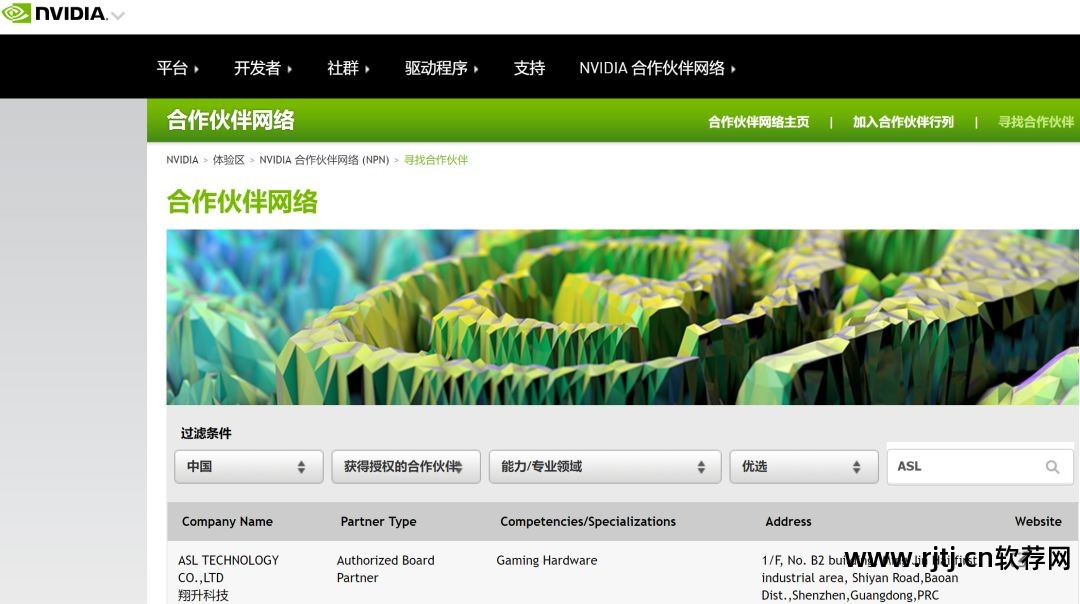
Task: Click the NVIDIA eye logo icon
Action: pyautogui.click(x=16, y=12)
